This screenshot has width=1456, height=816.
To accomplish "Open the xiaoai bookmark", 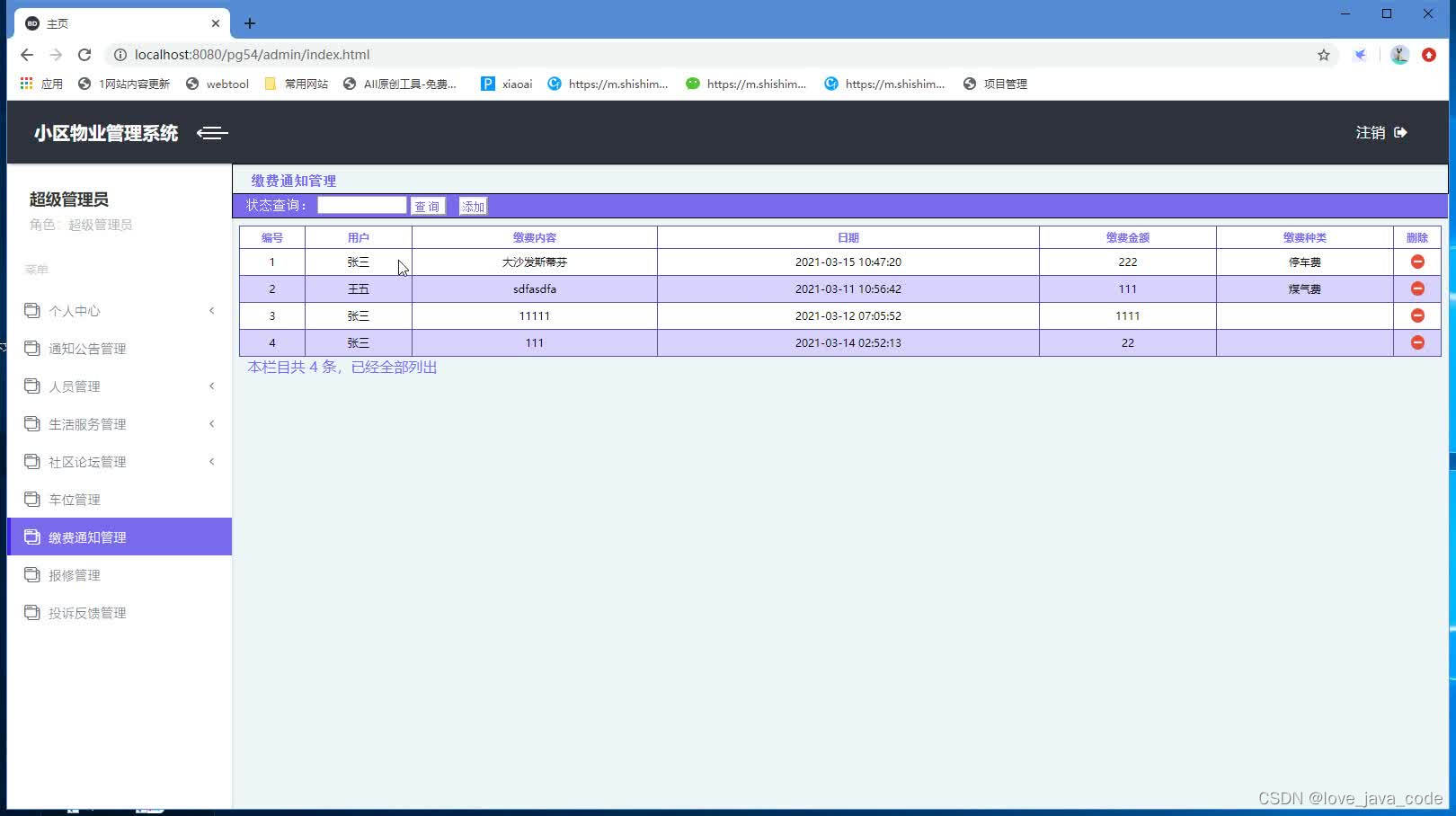I will (x=506, y=84).
